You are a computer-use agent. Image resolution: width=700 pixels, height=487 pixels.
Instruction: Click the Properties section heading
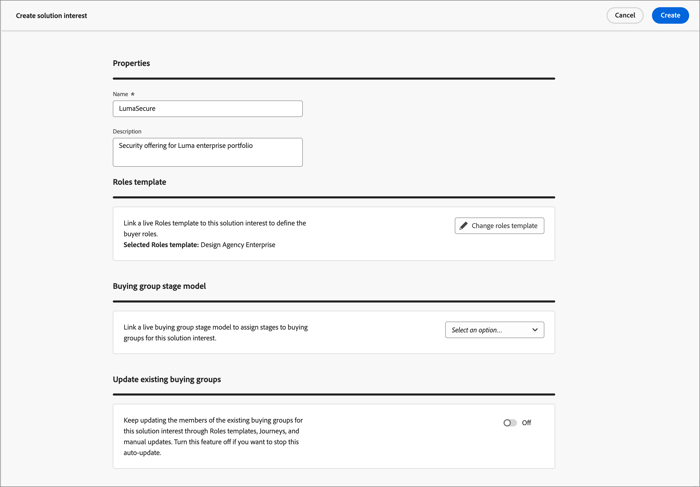(x=131, y=63)
